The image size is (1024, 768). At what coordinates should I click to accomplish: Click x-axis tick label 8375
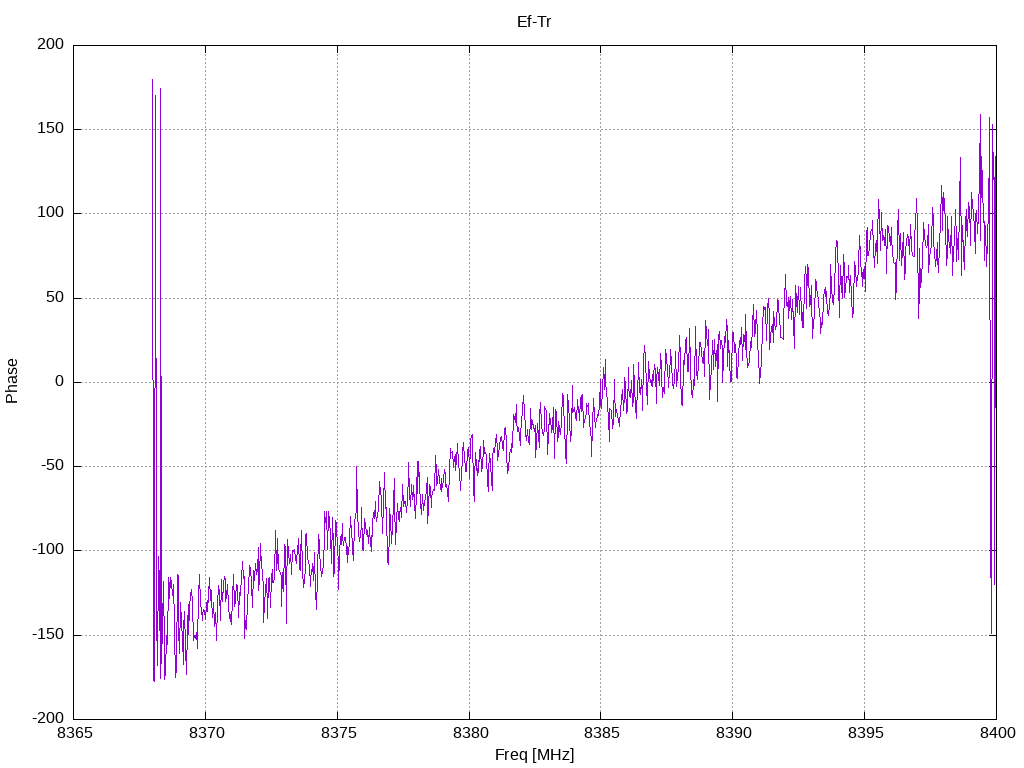[338, 733]
